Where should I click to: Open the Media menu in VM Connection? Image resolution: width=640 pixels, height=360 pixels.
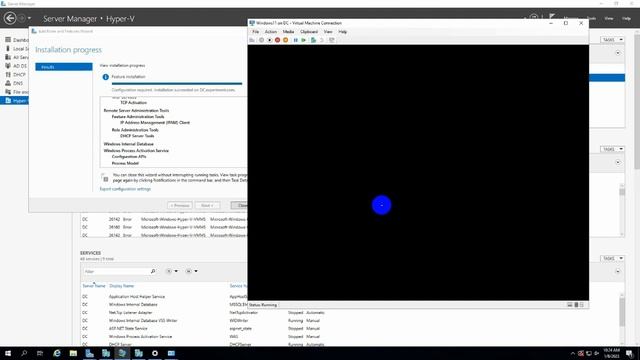click(x=288, y=31)
